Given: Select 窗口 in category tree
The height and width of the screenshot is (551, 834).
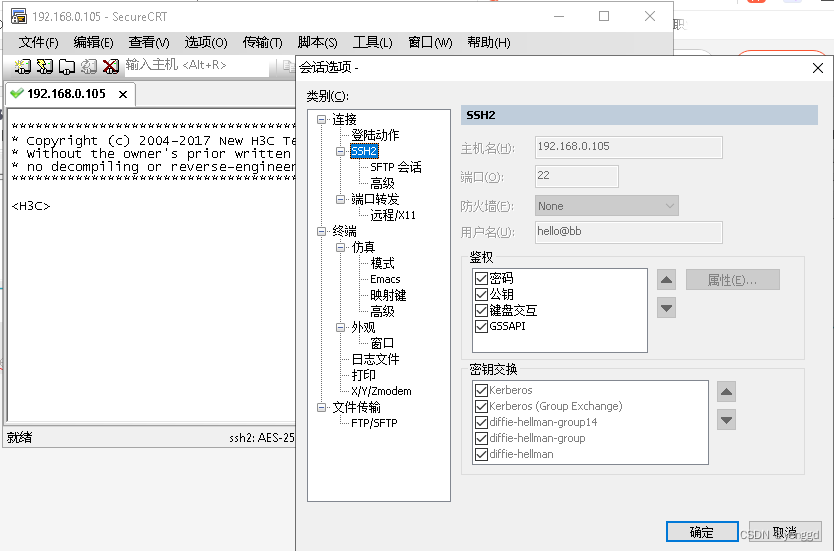Looking at the screenshot, I should pos(382,343).
